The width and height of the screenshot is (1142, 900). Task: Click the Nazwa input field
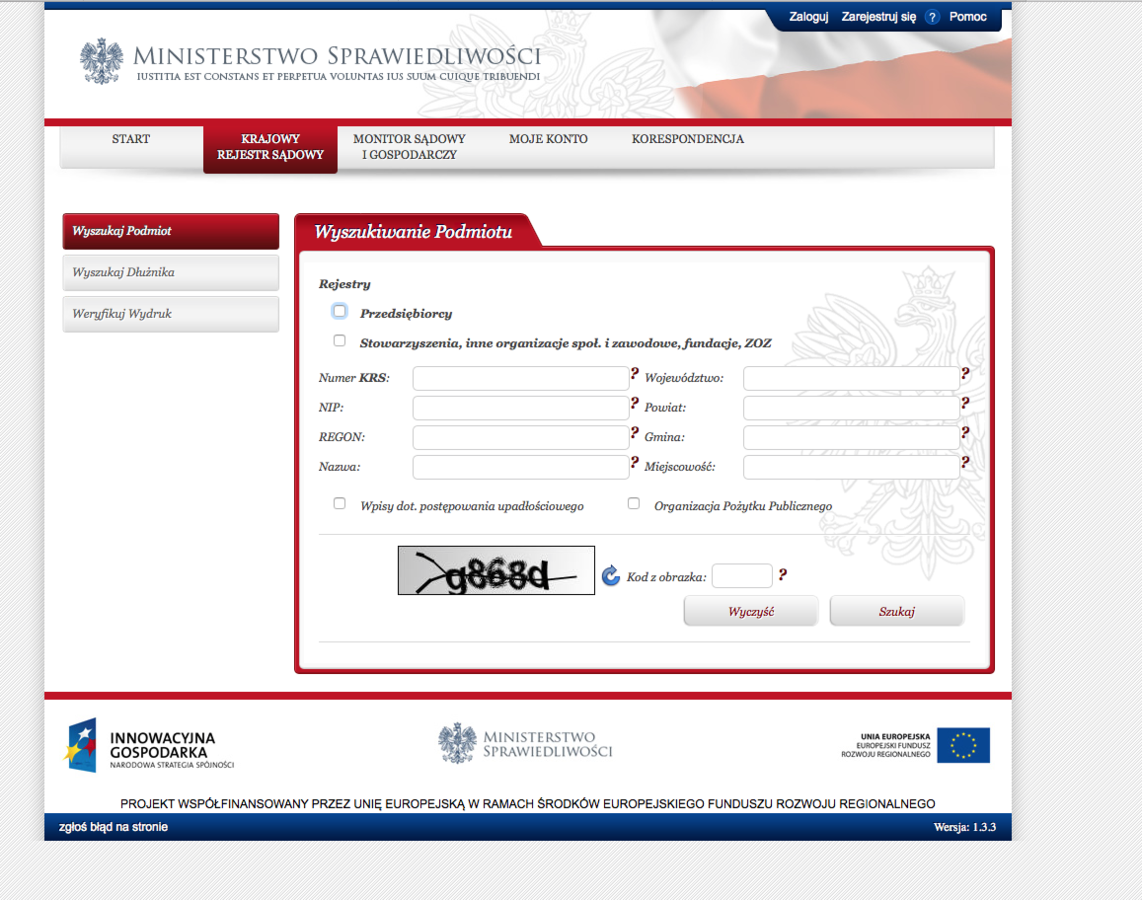pos(520,467)
